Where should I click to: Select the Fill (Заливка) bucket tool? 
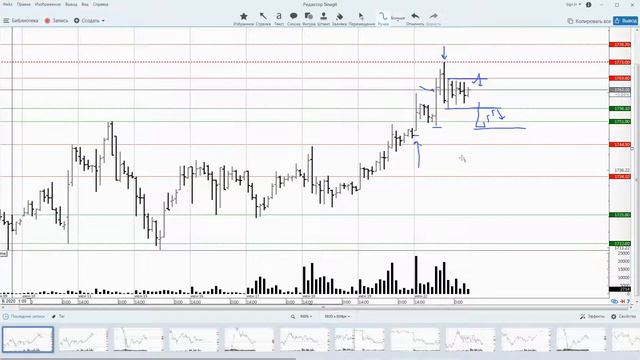339,19
